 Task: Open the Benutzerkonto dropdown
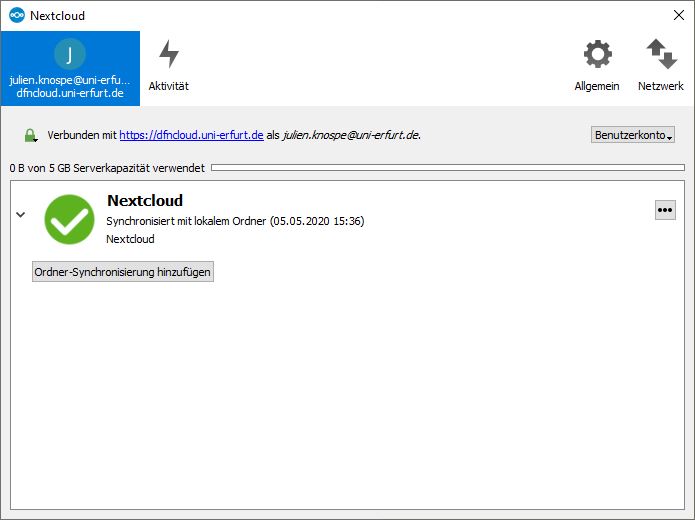click(633, 135)
